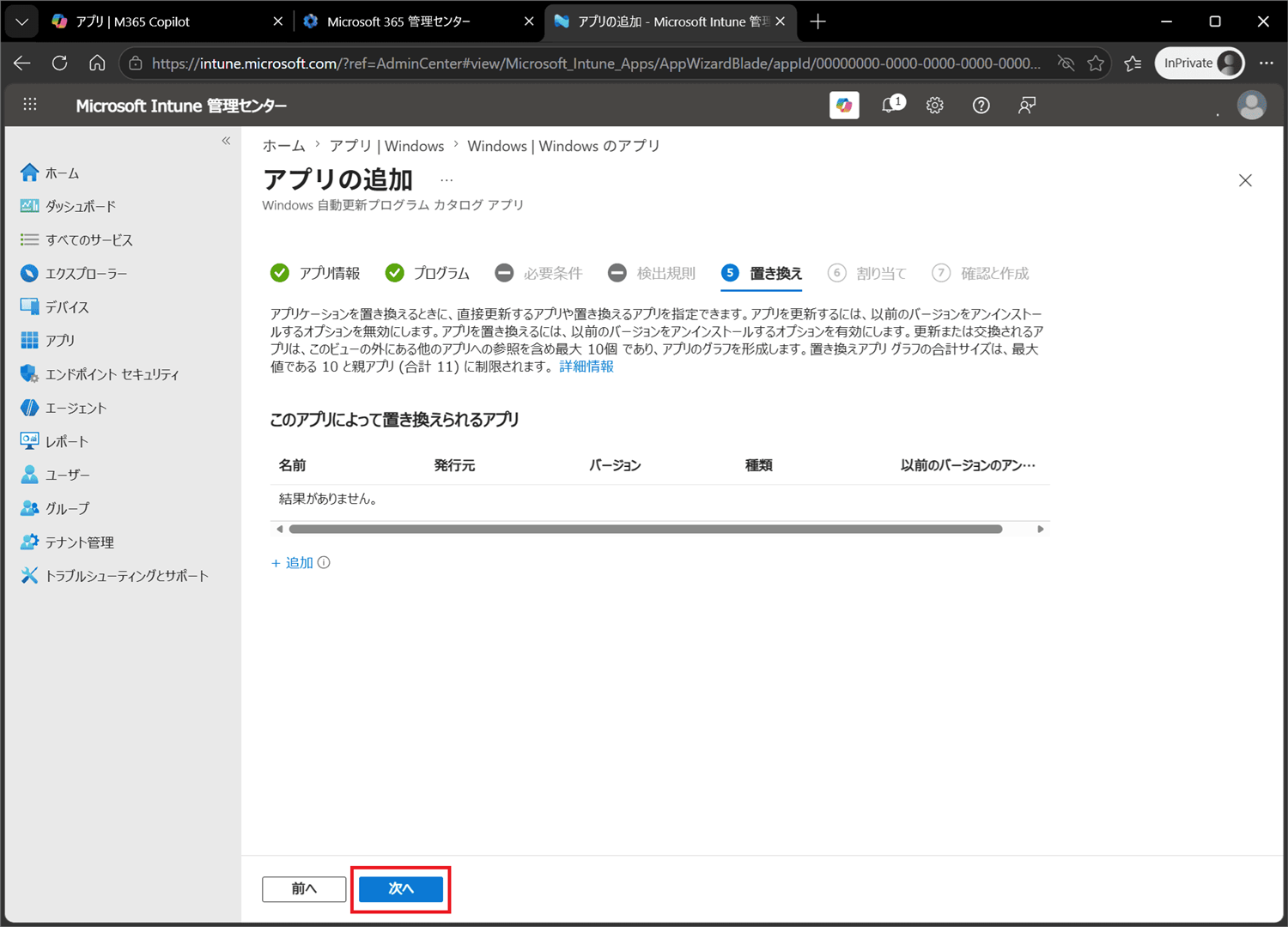Click the Copilot icon in Intune header
The image size is (1288, 927).
point(844,105)
